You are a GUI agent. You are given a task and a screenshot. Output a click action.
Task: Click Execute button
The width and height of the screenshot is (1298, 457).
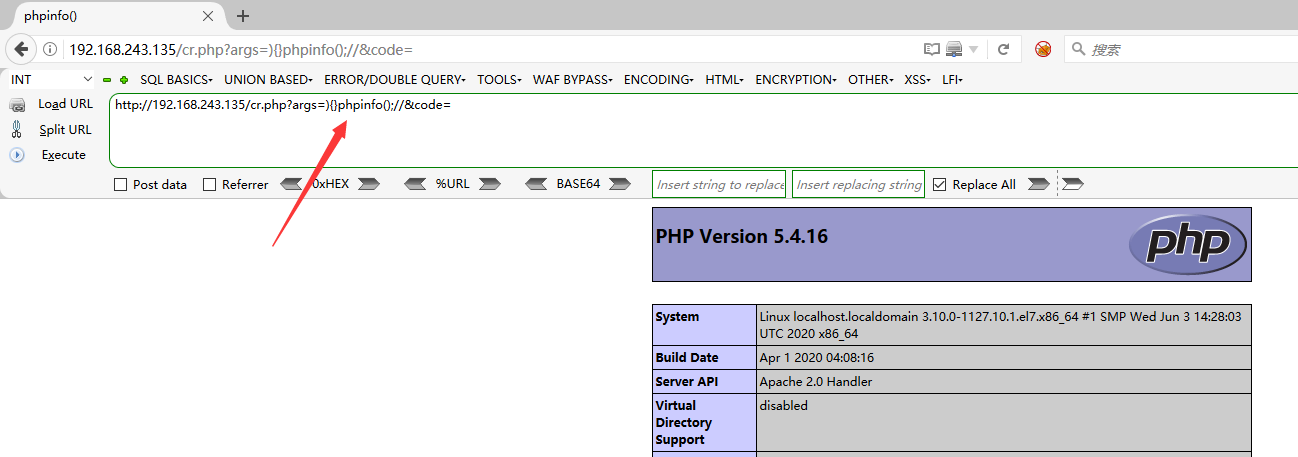coord(64,155)
